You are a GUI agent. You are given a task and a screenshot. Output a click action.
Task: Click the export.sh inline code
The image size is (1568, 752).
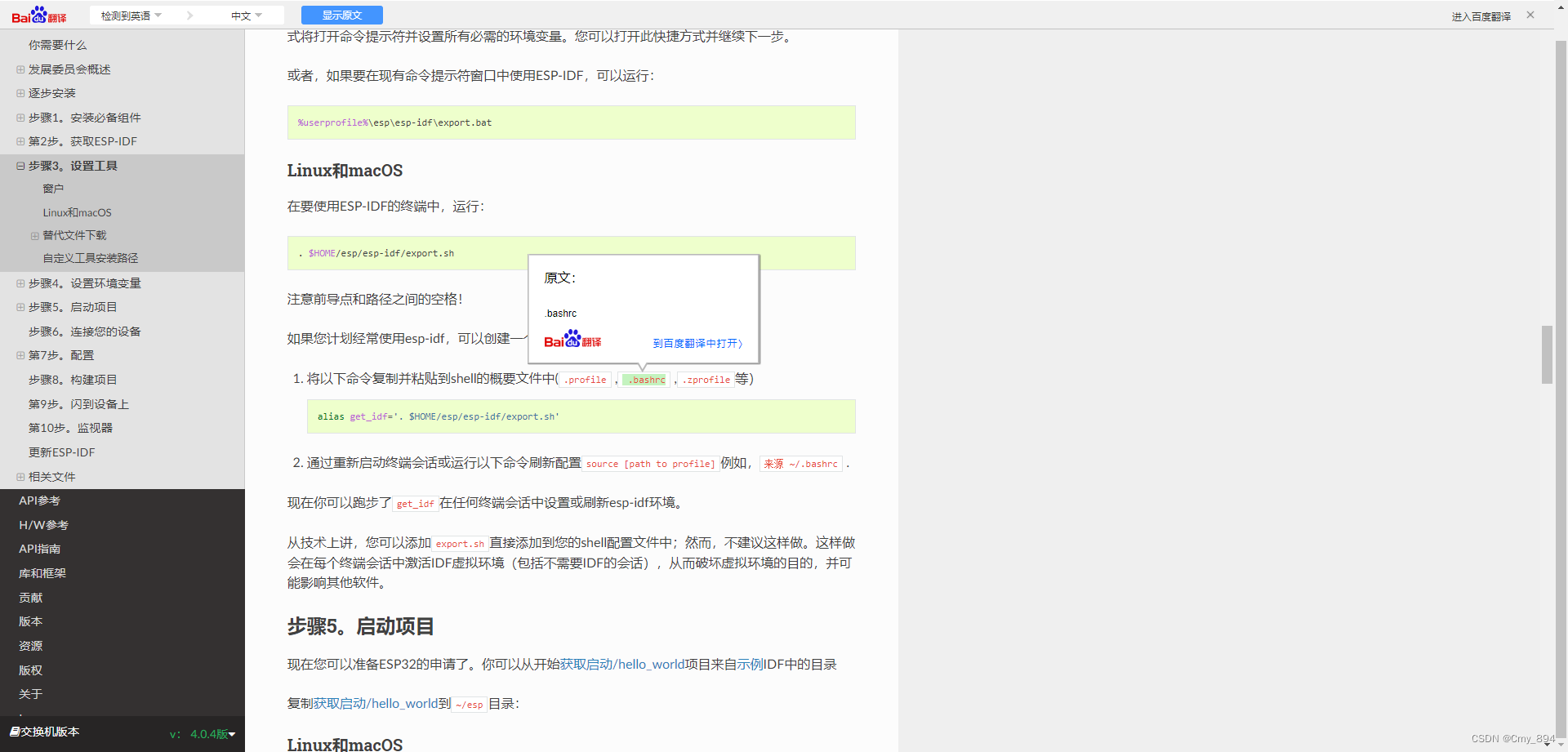click(460, 544)
